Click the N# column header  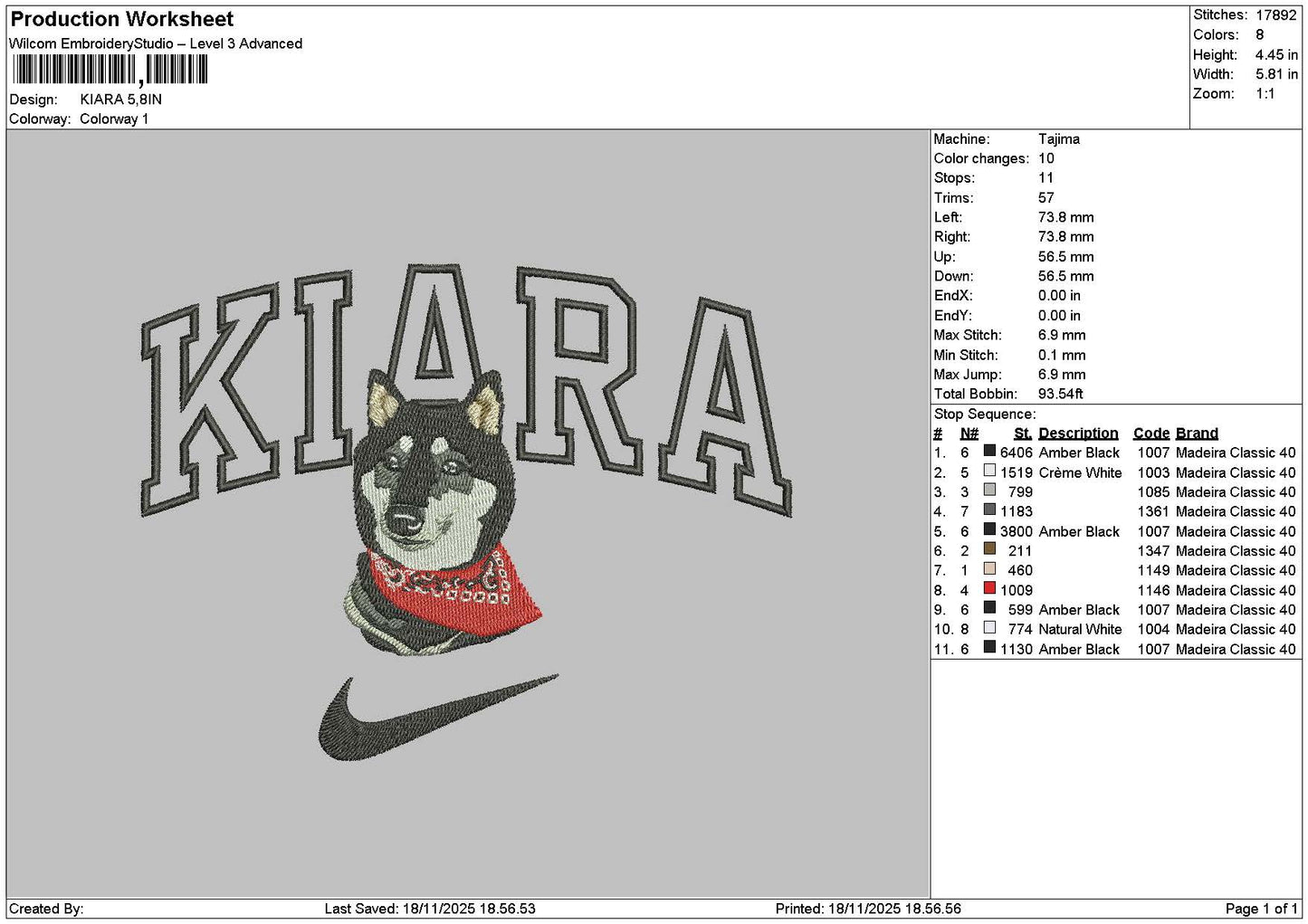(x=969, y=433)
